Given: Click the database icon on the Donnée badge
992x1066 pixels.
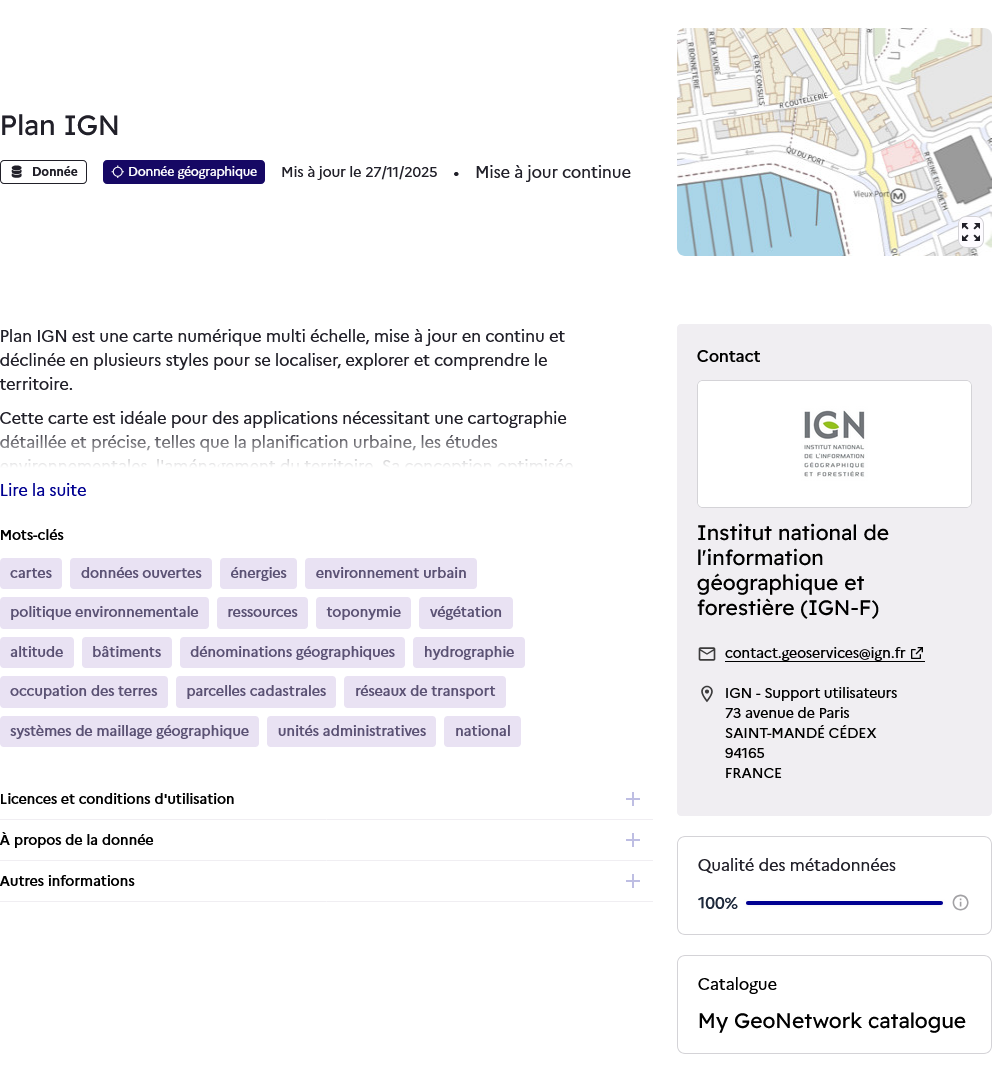Looking at the screenshot, I should (x=17, y=171).
